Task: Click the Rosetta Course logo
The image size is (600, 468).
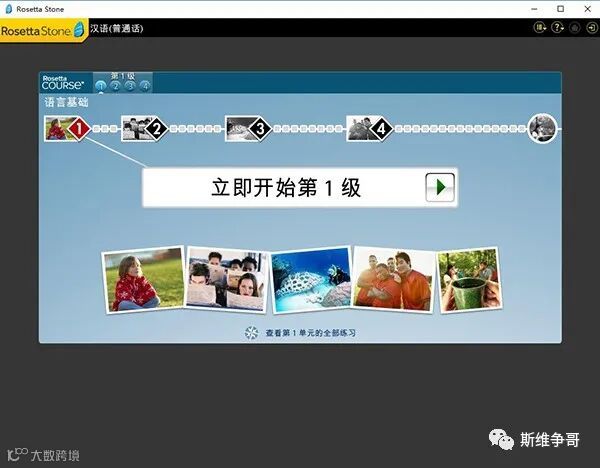Action: (x=63, y=83)
